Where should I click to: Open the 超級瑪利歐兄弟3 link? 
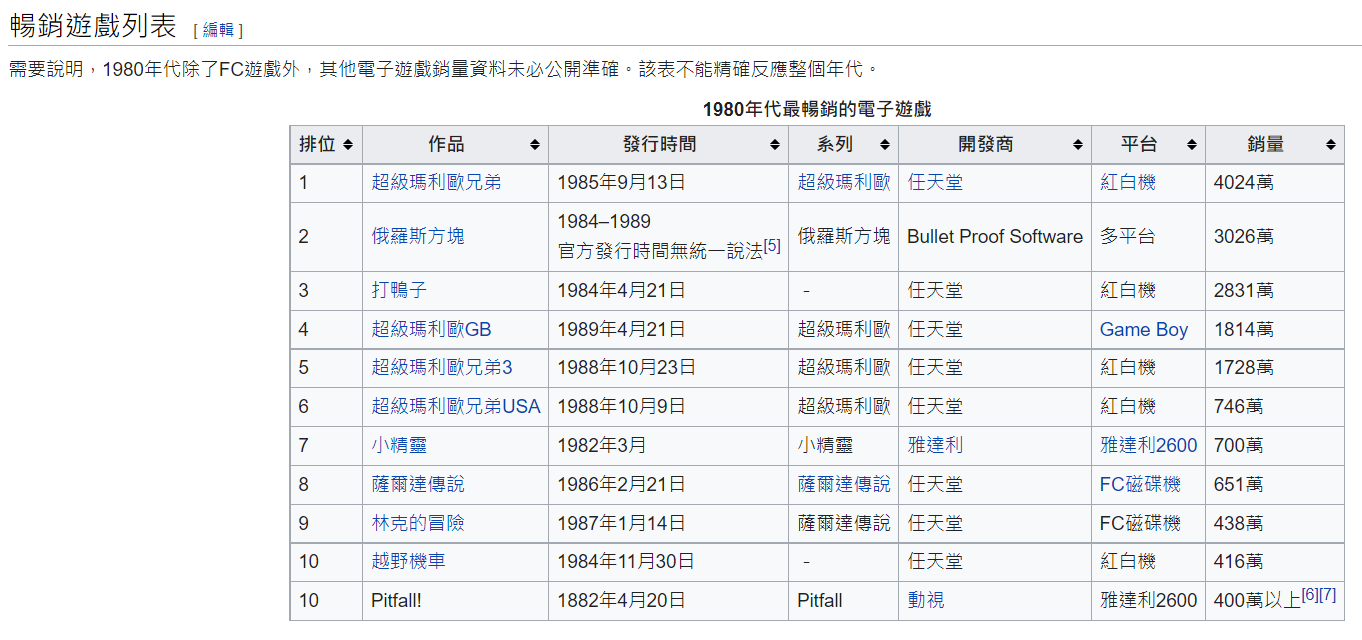[441, 368]
